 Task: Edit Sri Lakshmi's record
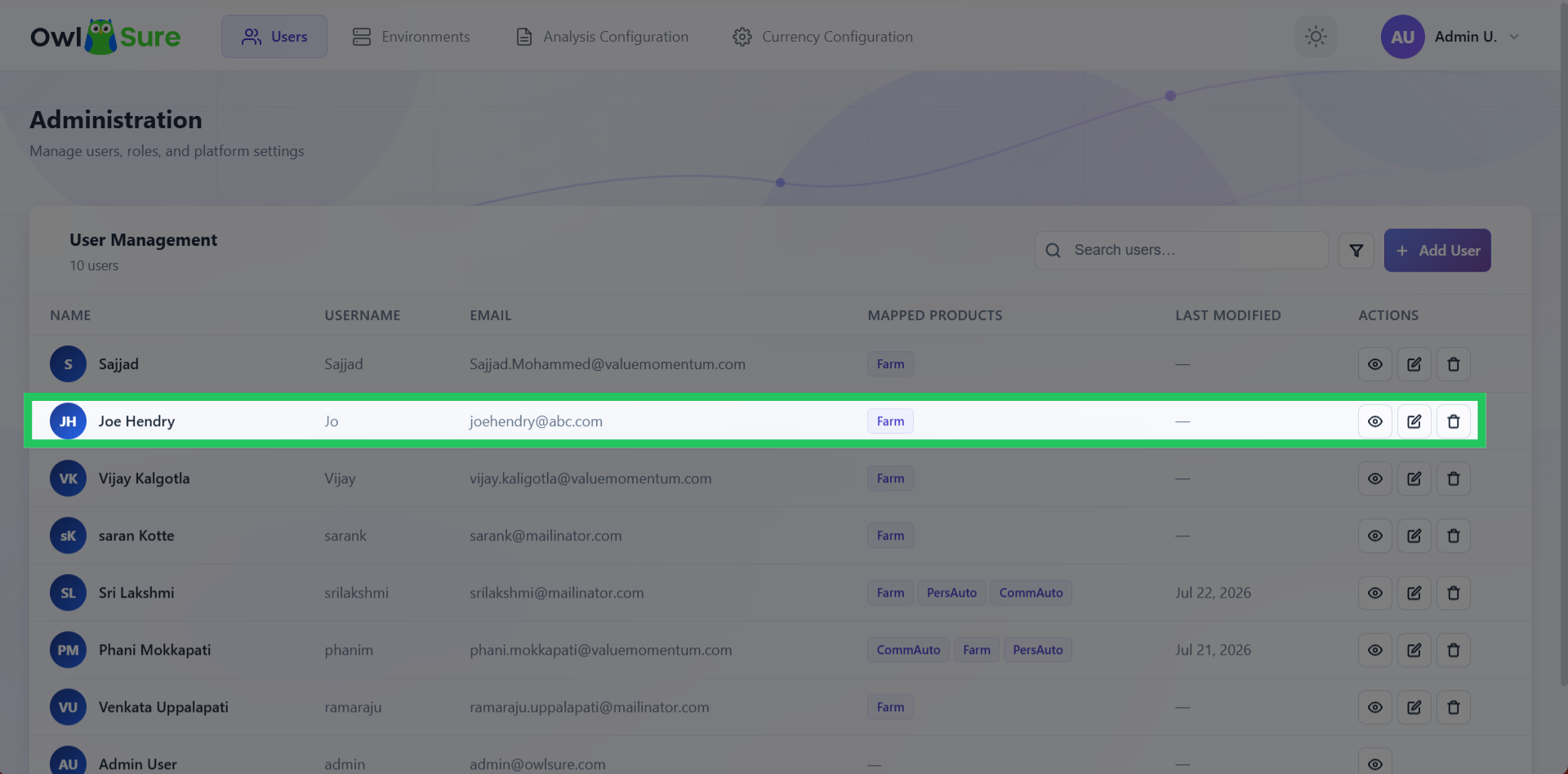[x=1414, y=593]
